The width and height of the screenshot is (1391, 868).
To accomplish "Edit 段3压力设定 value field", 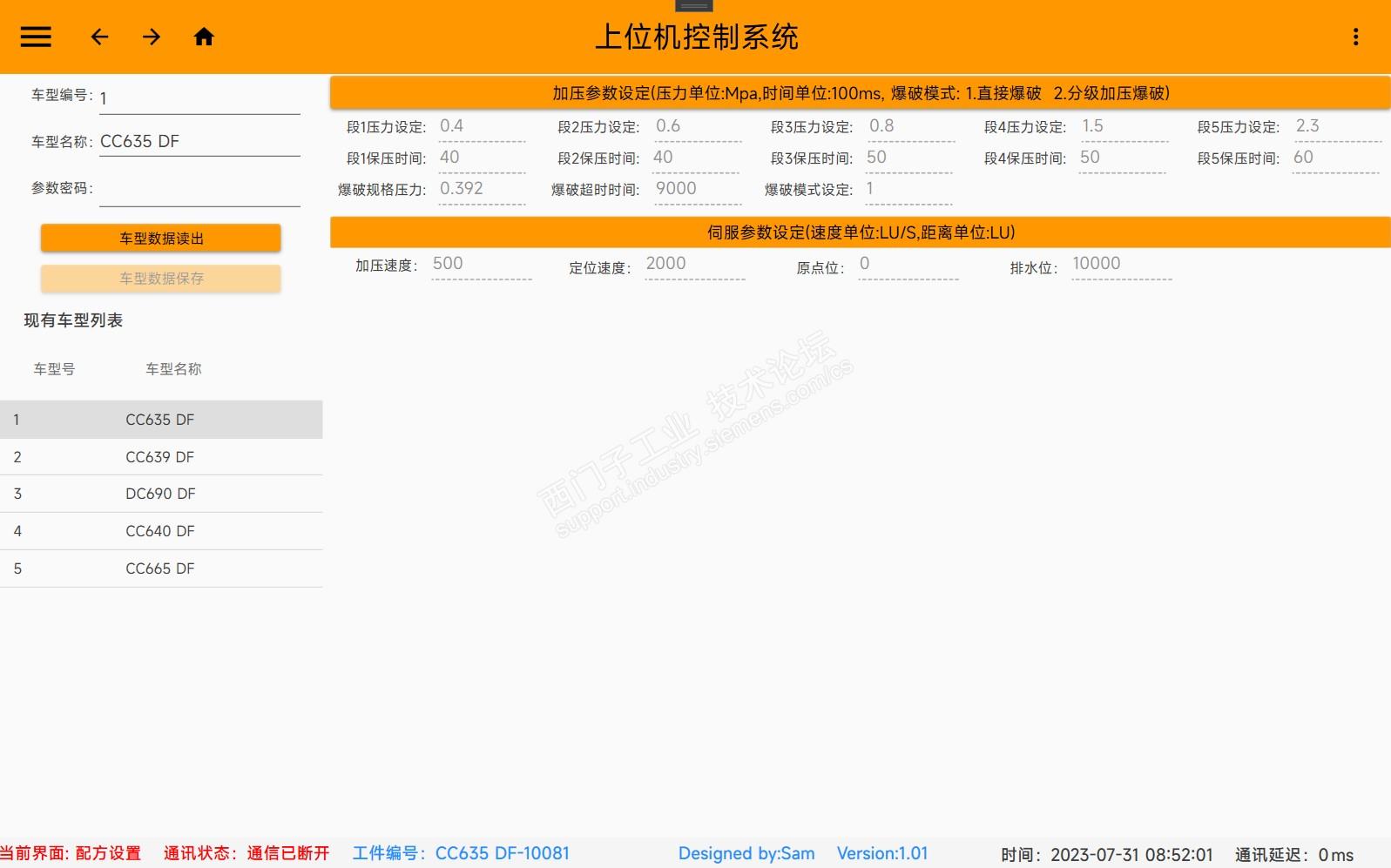I will click(911, 127).
